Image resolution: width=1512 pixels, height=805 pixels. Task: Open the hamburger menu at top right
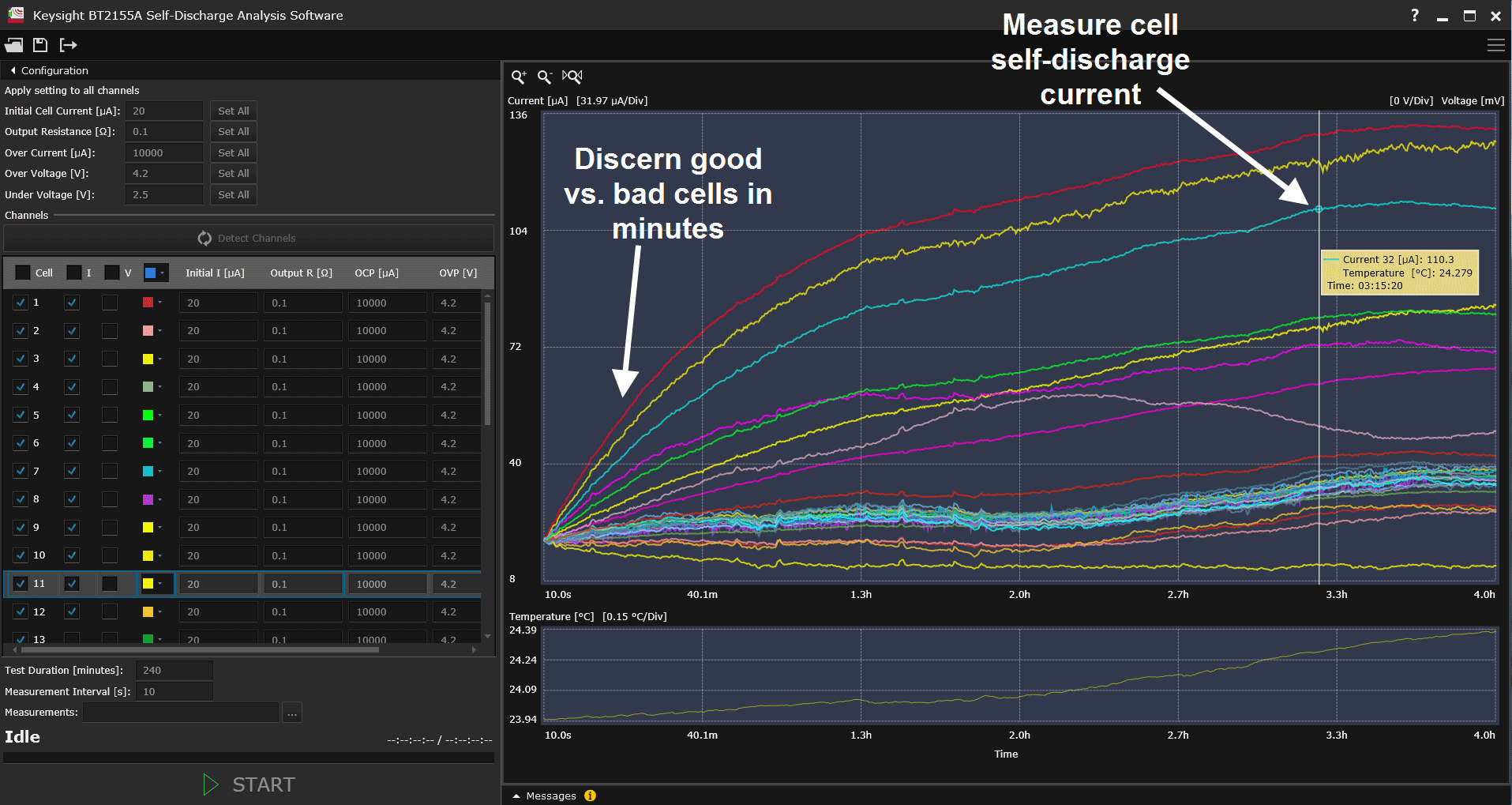point(1495,45)
